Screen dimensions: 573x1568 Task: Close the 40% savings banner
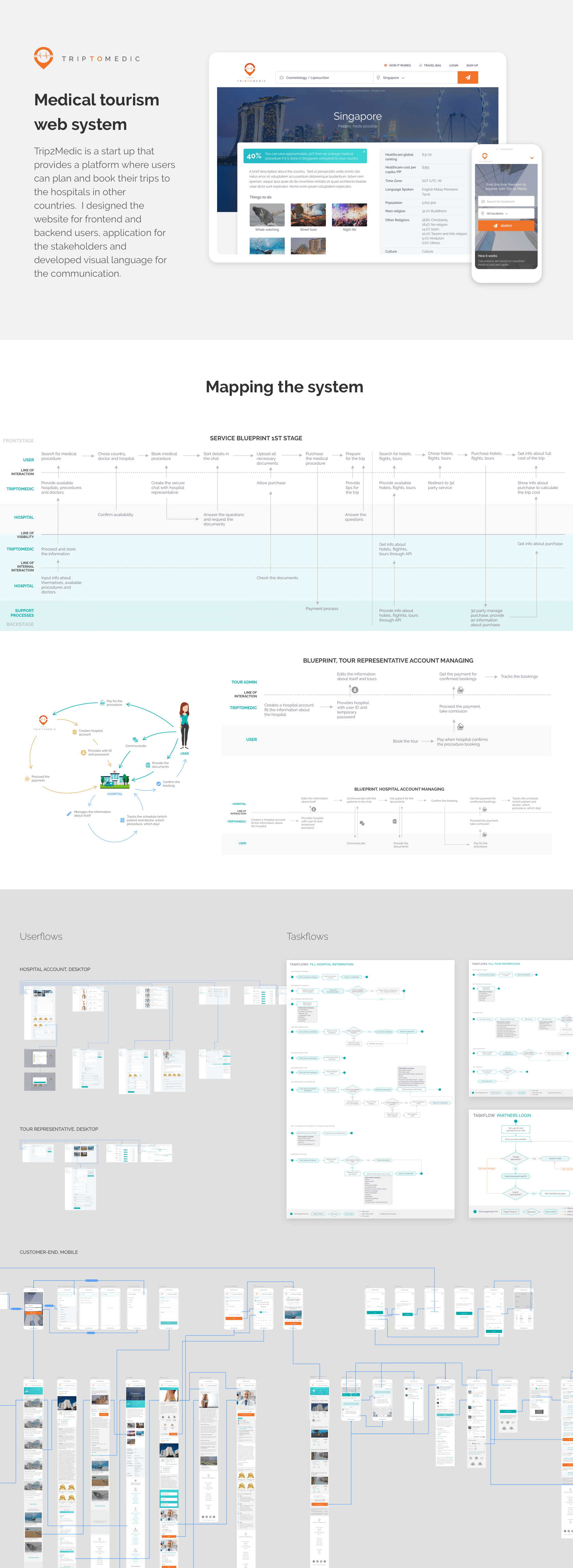tap(364, 152)
